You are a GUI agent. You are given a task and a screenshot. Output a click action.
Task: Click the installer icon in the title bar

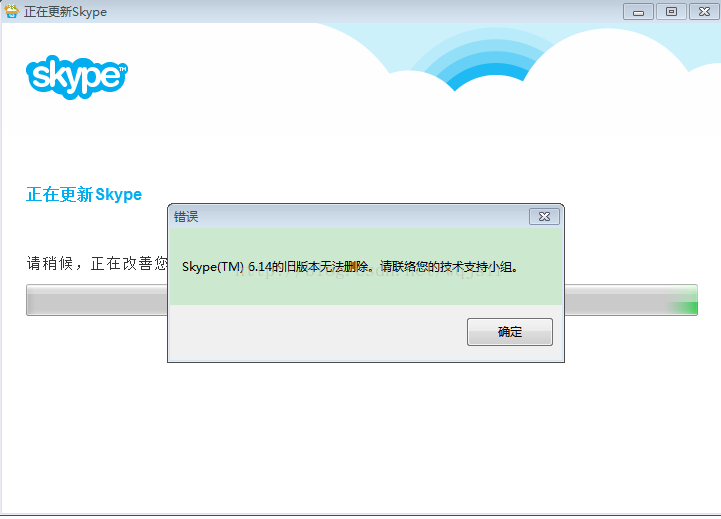point(11,11)
